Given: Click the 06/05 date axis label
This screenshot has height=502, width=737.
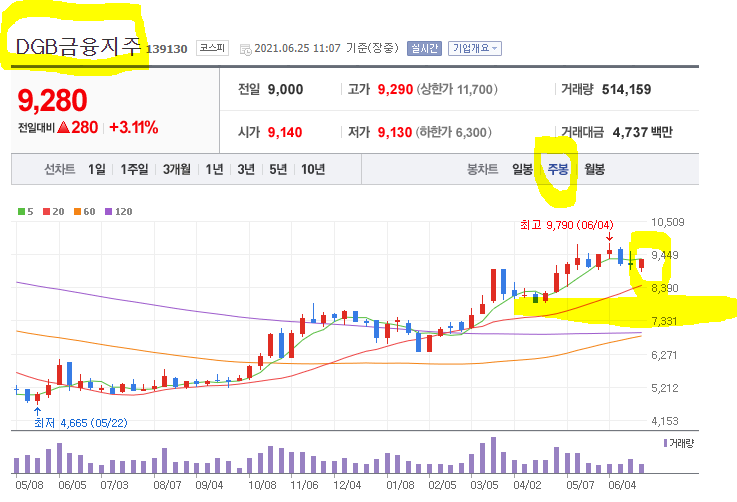Looking at the screenshot, I should [x=72, y=485].
